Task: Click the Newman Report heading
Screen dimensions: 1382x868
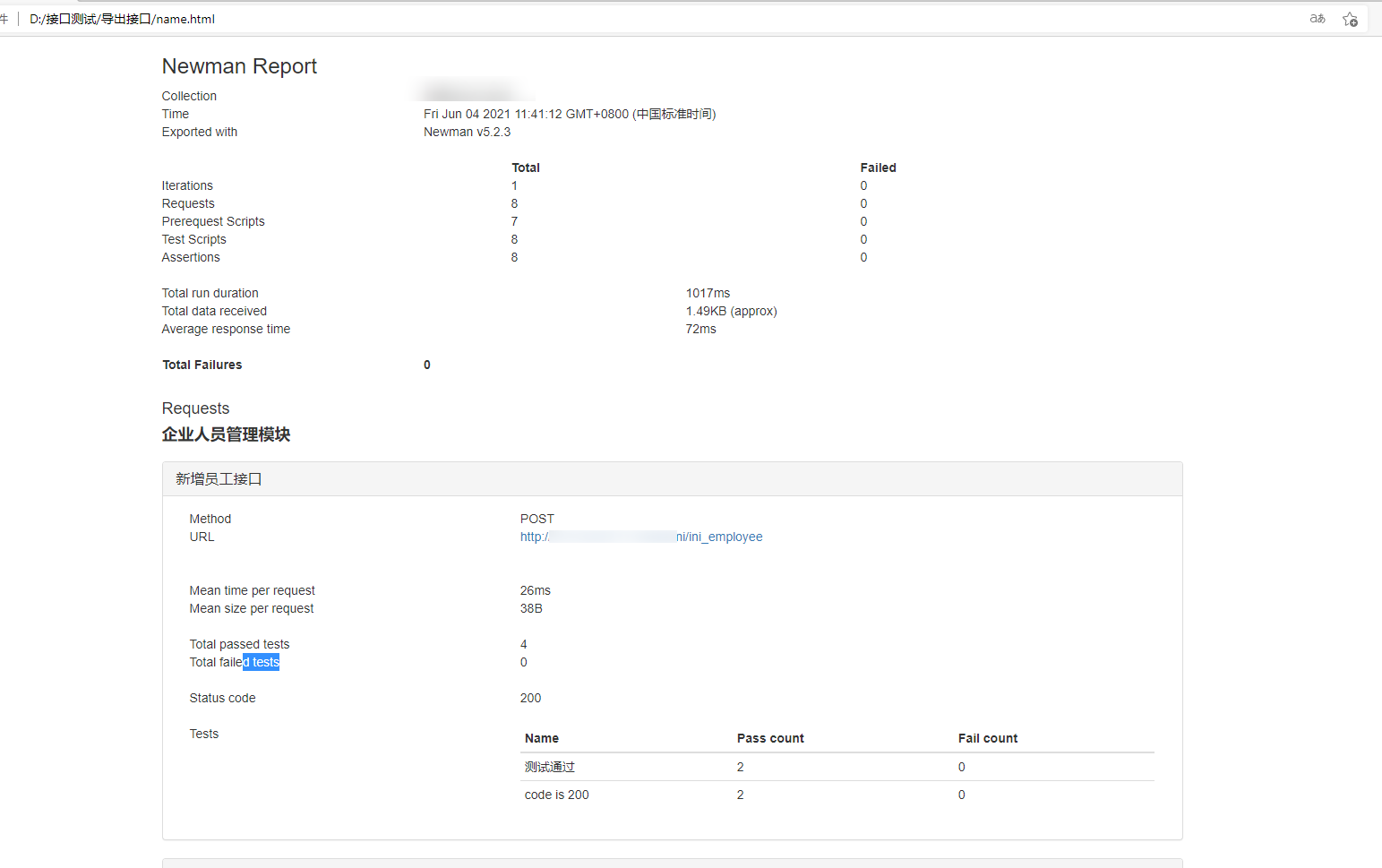Action: [x=239, y=66]
